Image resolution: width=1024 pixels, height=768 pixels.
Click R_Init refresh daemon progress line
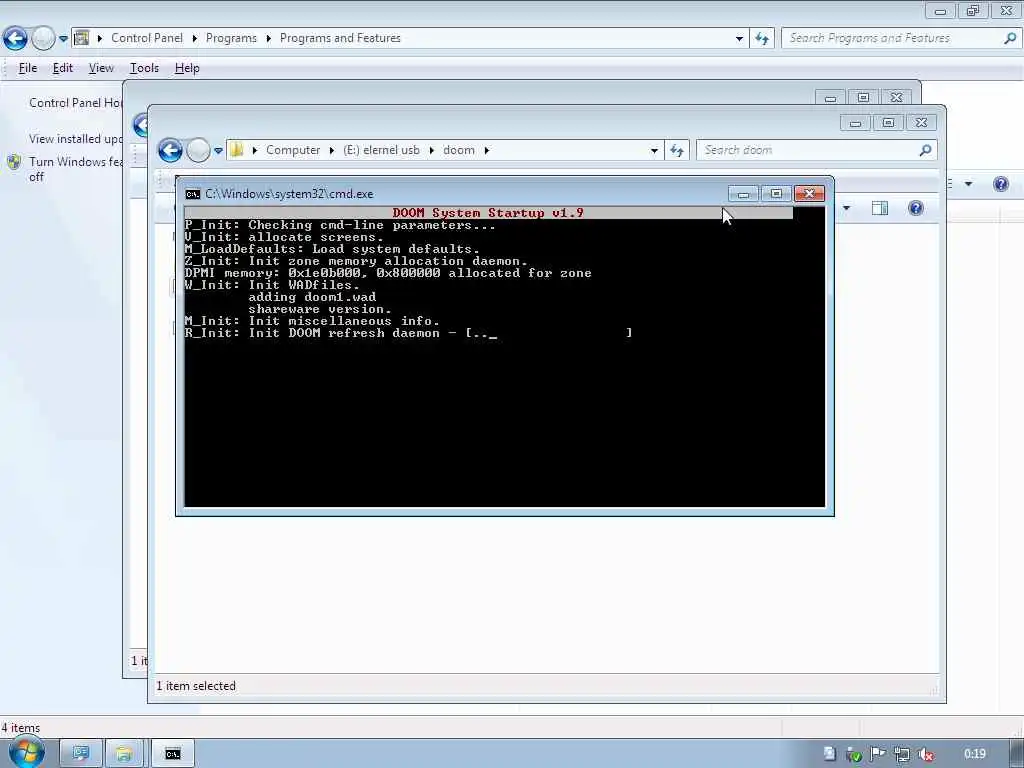408,333
